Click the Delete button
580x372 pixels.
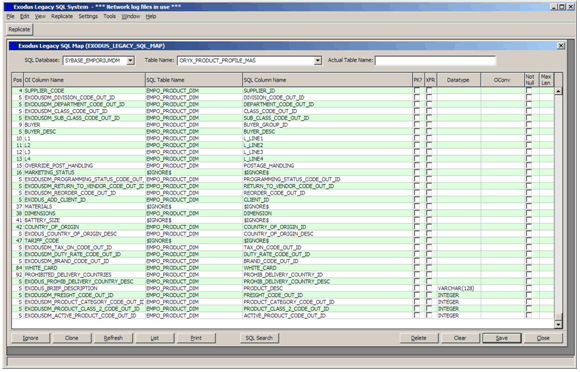pyautogui.click(x=419, y=338)
